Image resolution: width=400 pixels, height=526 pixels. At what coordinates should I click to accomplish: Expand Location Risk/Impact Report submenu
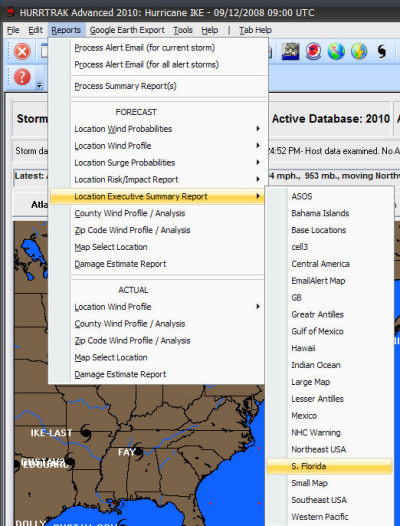(x=158, y=179)
